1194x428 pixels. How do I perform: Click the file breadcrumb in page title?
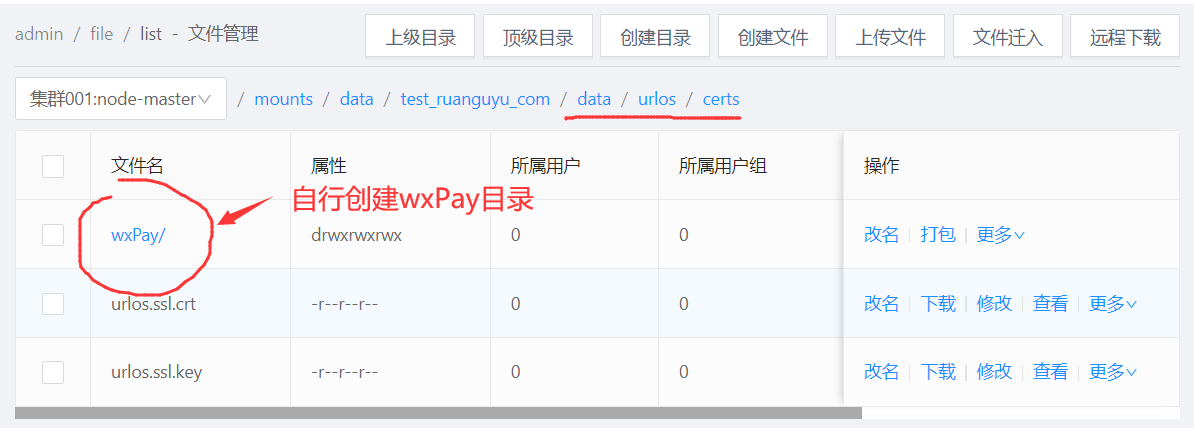[x=101, y=34]
